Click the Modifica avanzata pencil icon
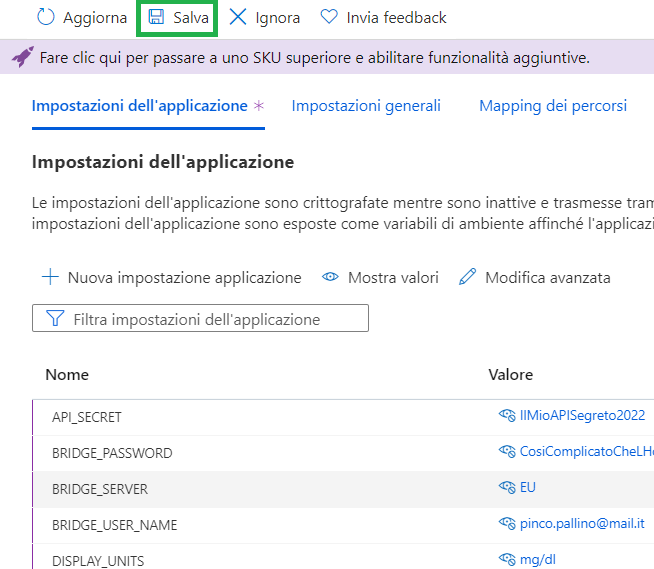The width and height of the screenshot is (654, 569). (467, 277)
